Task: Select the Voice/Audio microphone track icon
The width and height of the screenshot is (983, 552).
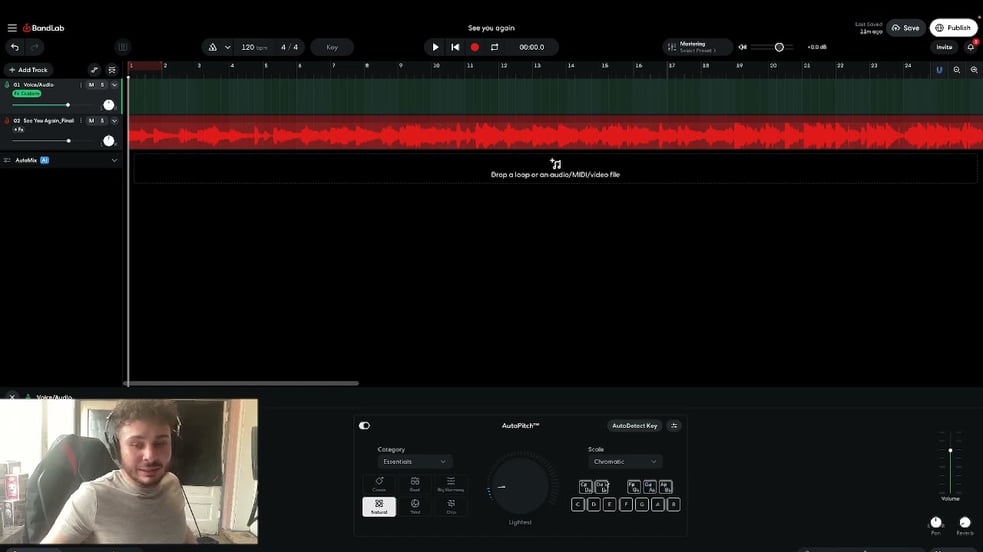Action: point(7,85)
